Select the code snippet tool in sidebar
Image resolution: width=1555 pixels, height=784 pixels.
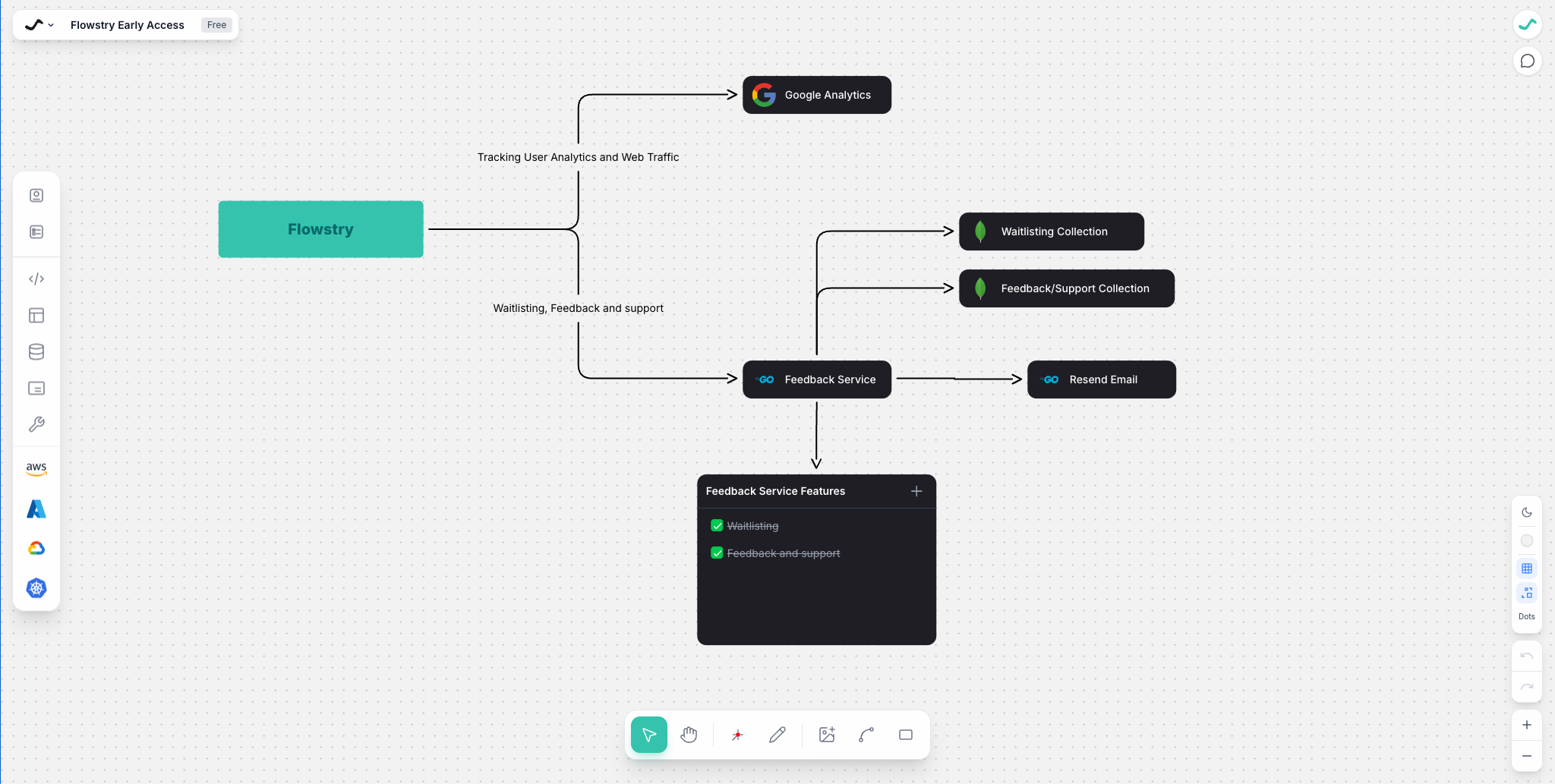click(x=36, y=279)
